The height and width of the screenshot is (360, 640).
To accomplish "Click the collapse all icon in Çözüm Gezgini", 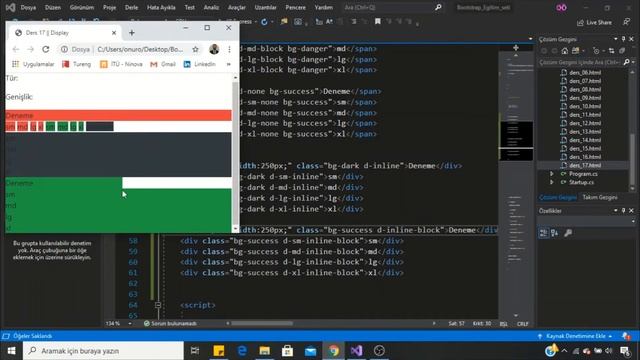I will click(622, 51).
